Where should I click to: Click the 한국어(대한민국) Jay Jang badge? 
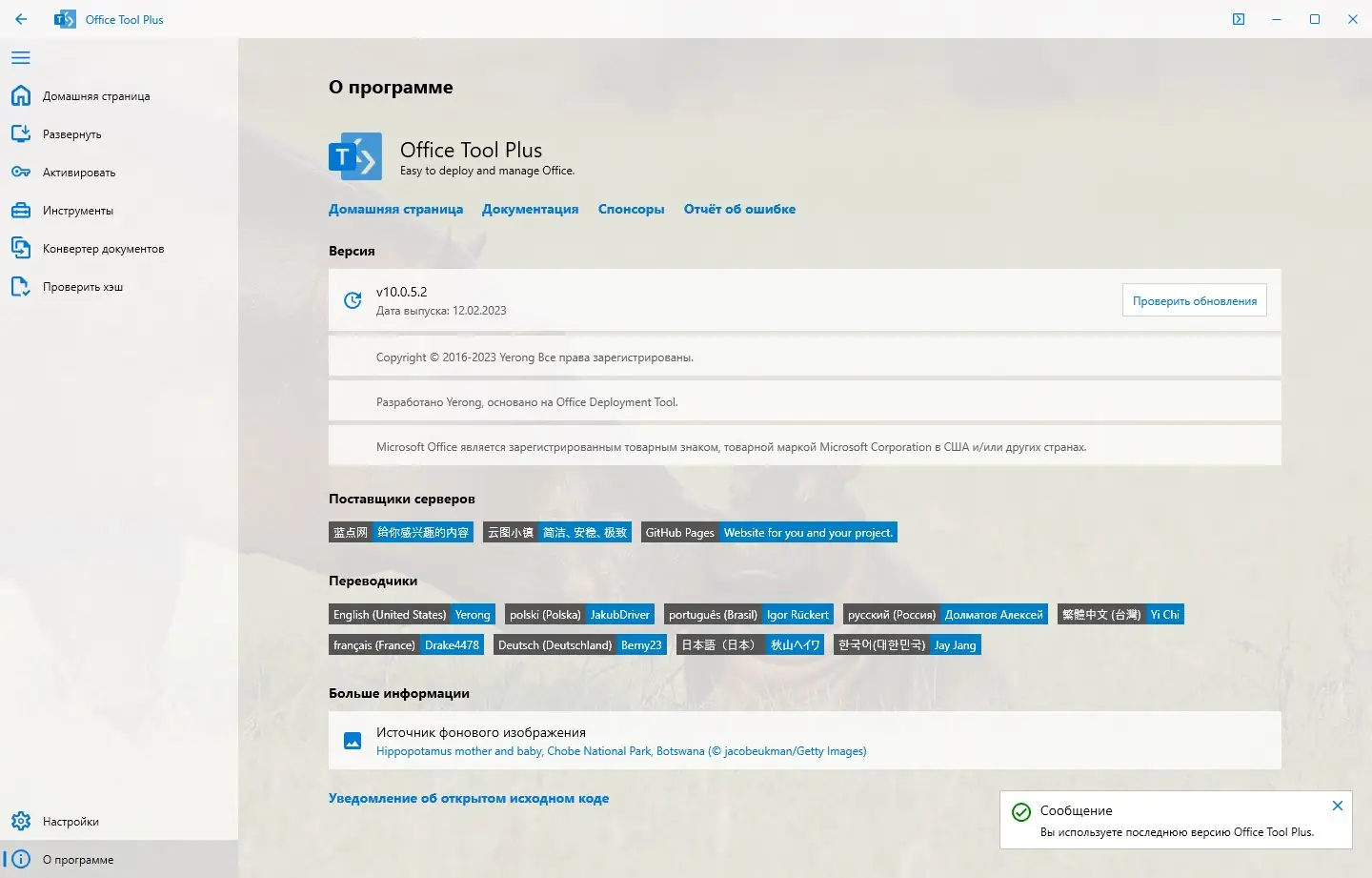(x=907, y=644)
